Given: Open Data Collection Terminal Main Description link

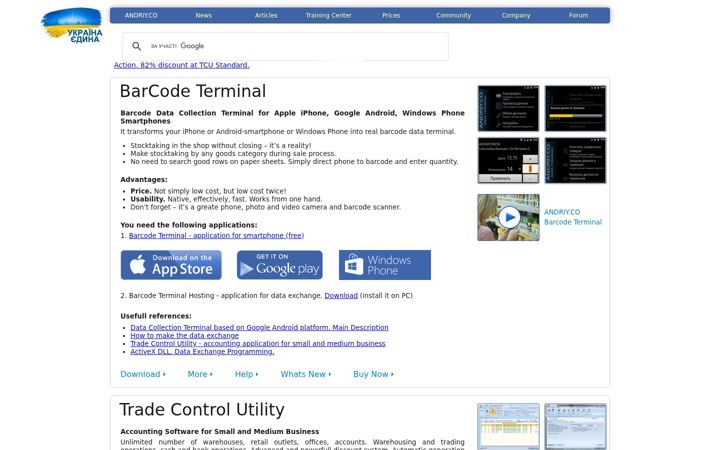Looking at the screenshot, I should 259,327.
